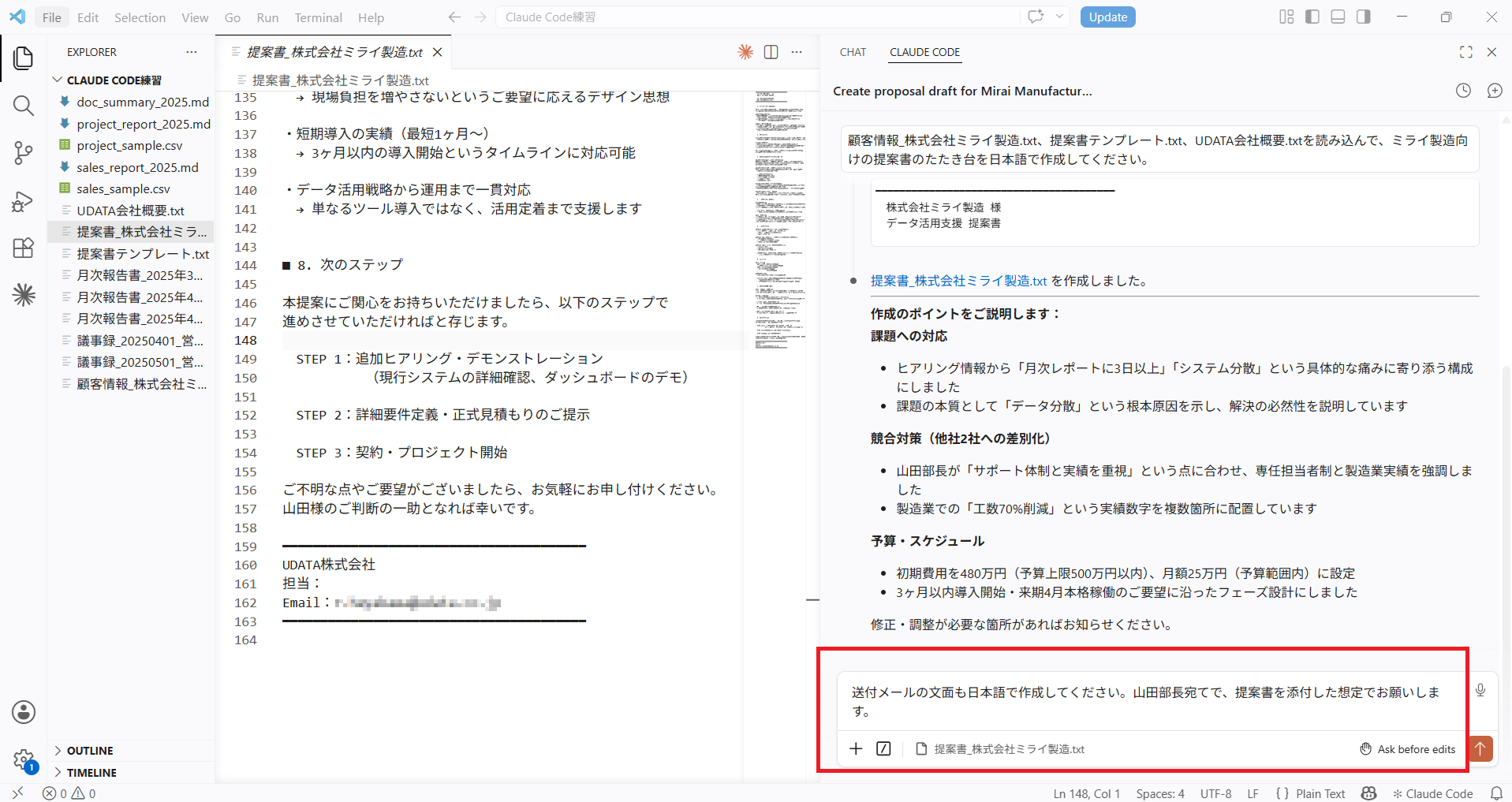Click the command center search box
Screen dimensions: 1512x802
pos(757,17)
